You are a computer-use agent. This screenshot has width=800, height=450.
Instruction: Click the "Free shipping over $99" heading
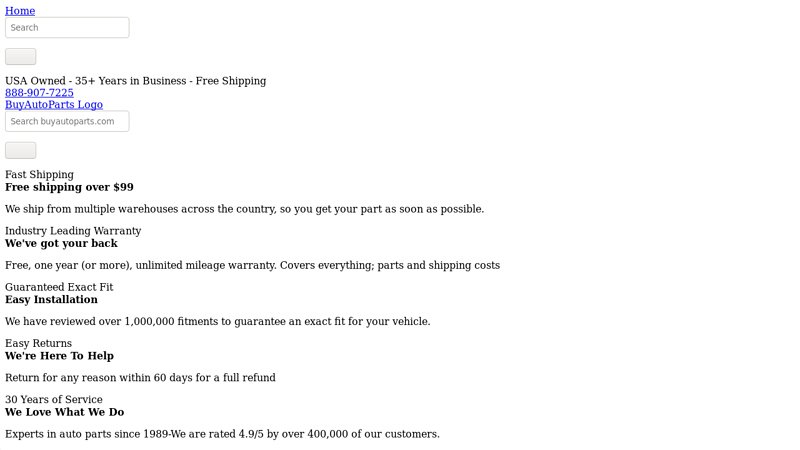[69, 187]
